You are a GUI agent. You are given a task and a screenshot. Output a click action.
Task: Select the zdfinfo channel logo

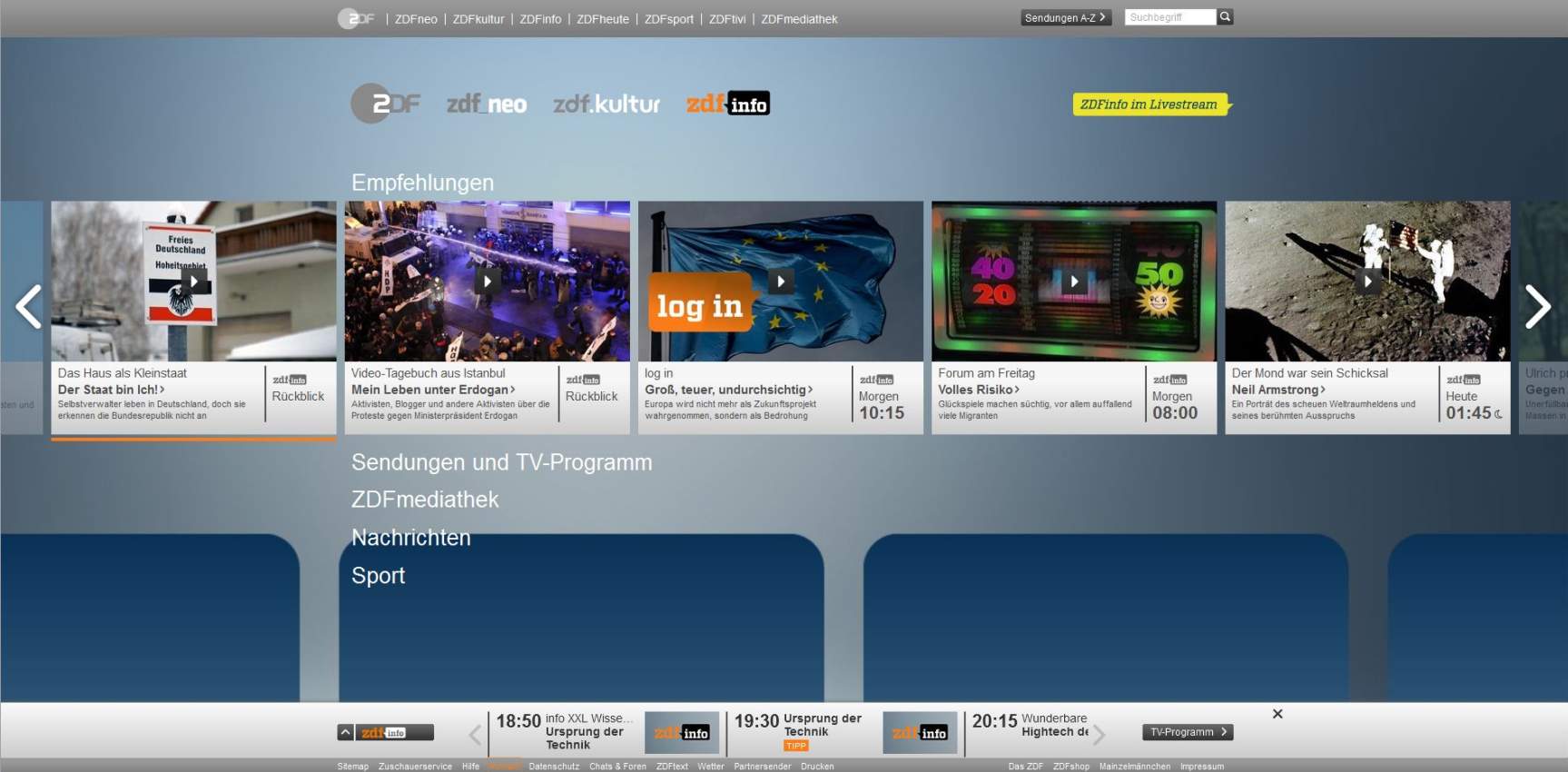[728, 104]
